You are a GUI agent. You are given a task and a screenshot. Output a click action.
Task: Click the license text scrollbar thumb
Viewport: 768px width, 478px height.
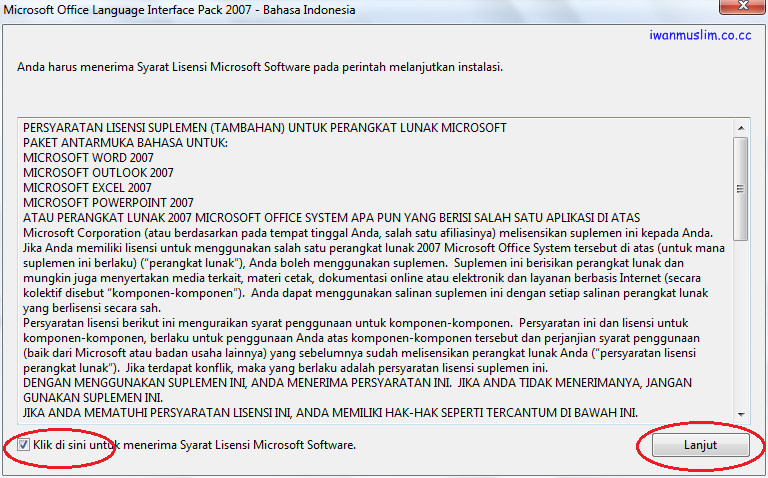point(741,189)
